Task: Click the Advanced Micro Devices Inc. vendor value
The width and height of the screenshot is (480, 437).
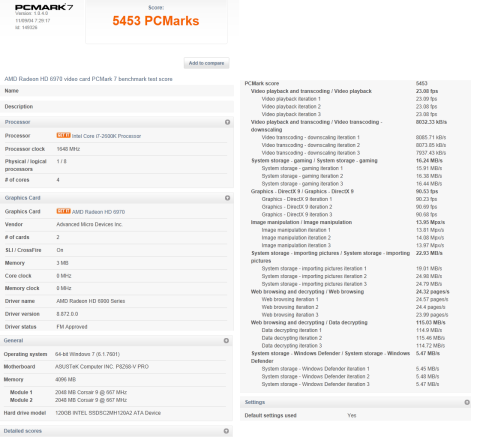Action: point(89,224)
